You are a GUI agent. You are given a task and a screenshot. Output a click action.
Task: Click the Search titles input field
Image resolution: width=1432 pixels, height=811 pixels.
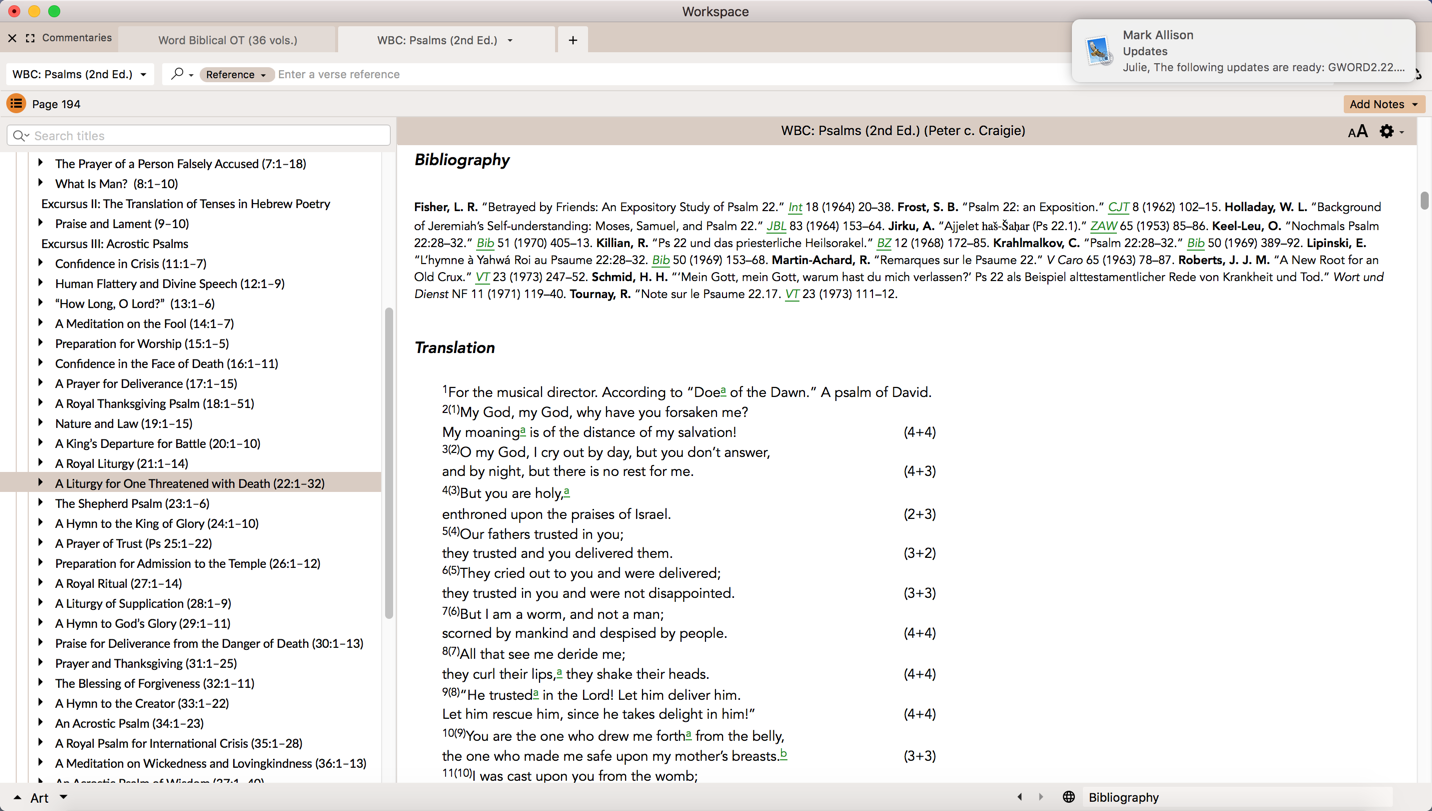(199, 135)
